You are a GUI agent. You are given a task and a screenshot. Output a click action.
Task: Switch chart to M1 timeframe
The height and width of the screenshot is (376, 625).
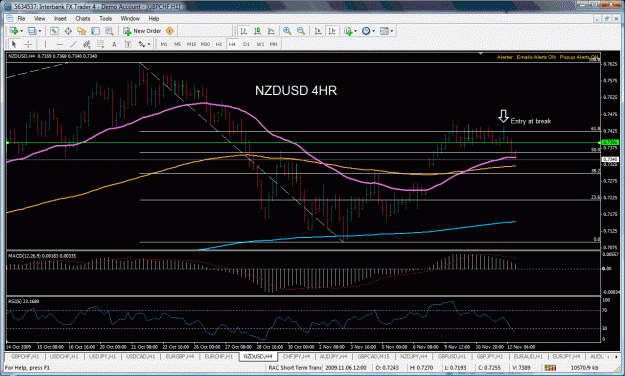tap(164, 44)
